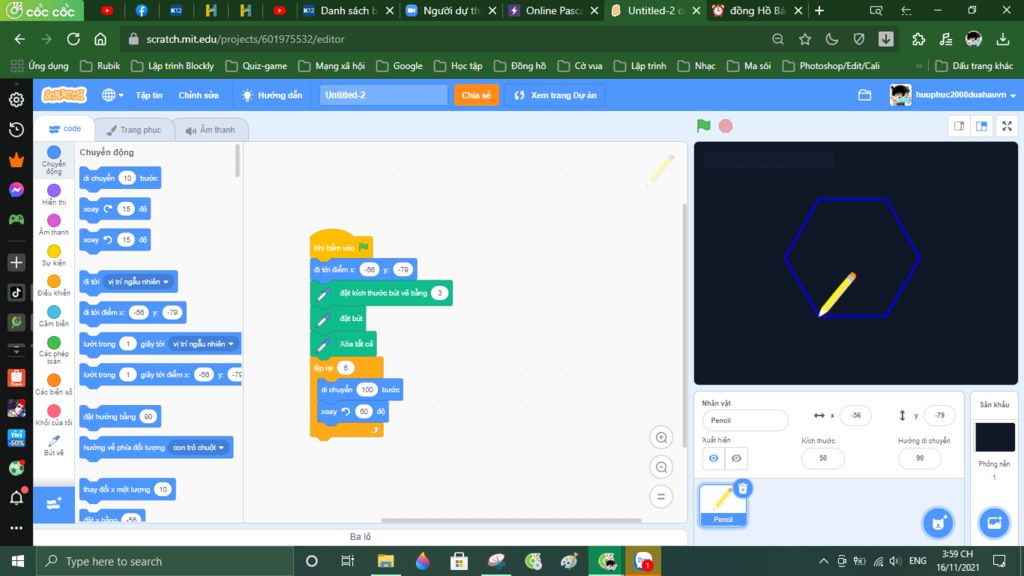Click the di chuyển 10 bước palette block
1024x576 pixels.
coord(120,178)
